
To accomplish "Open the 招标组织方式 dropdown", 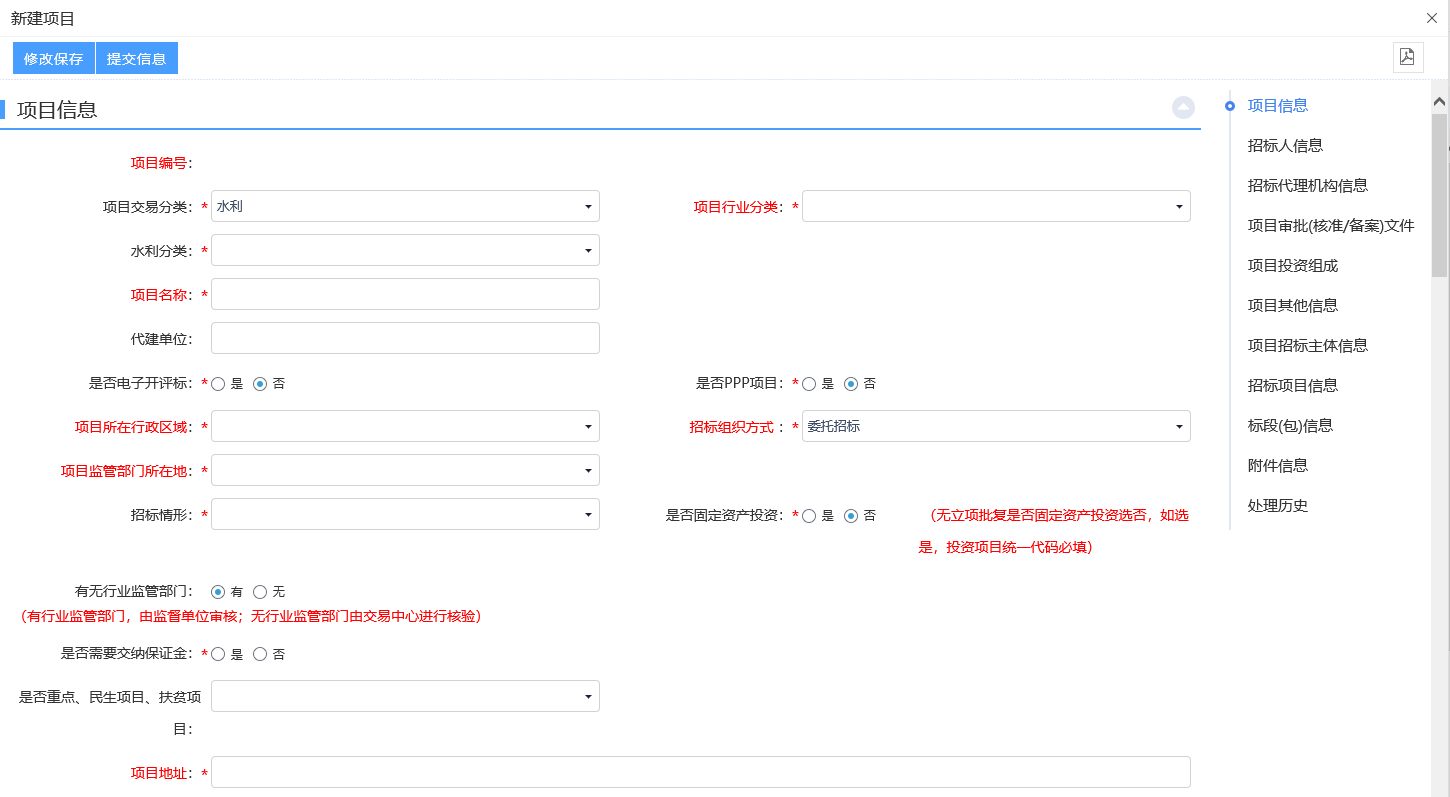I will point(995,426).
